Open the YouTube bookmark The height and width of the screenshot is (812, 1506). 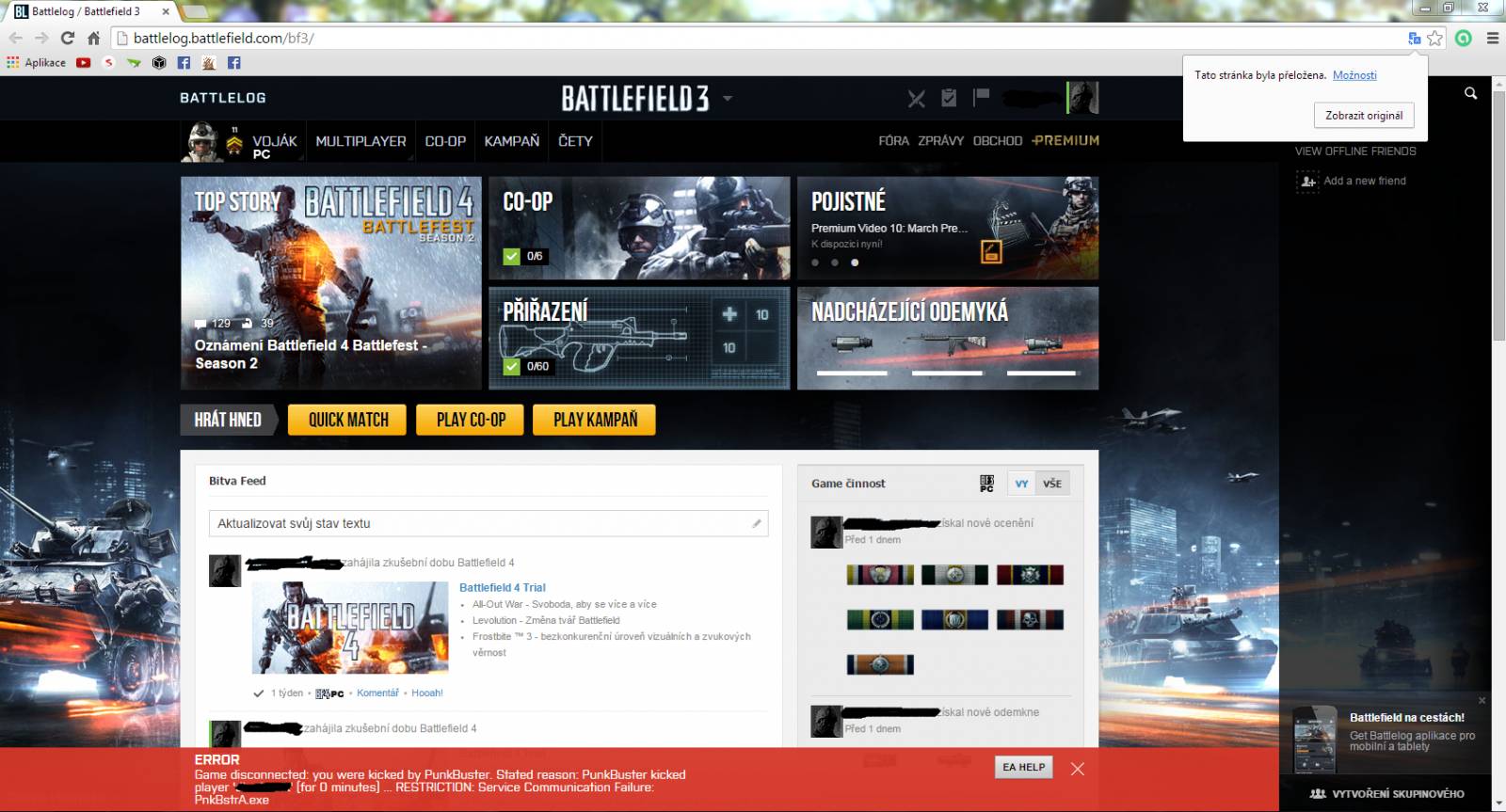pos(83,63)
